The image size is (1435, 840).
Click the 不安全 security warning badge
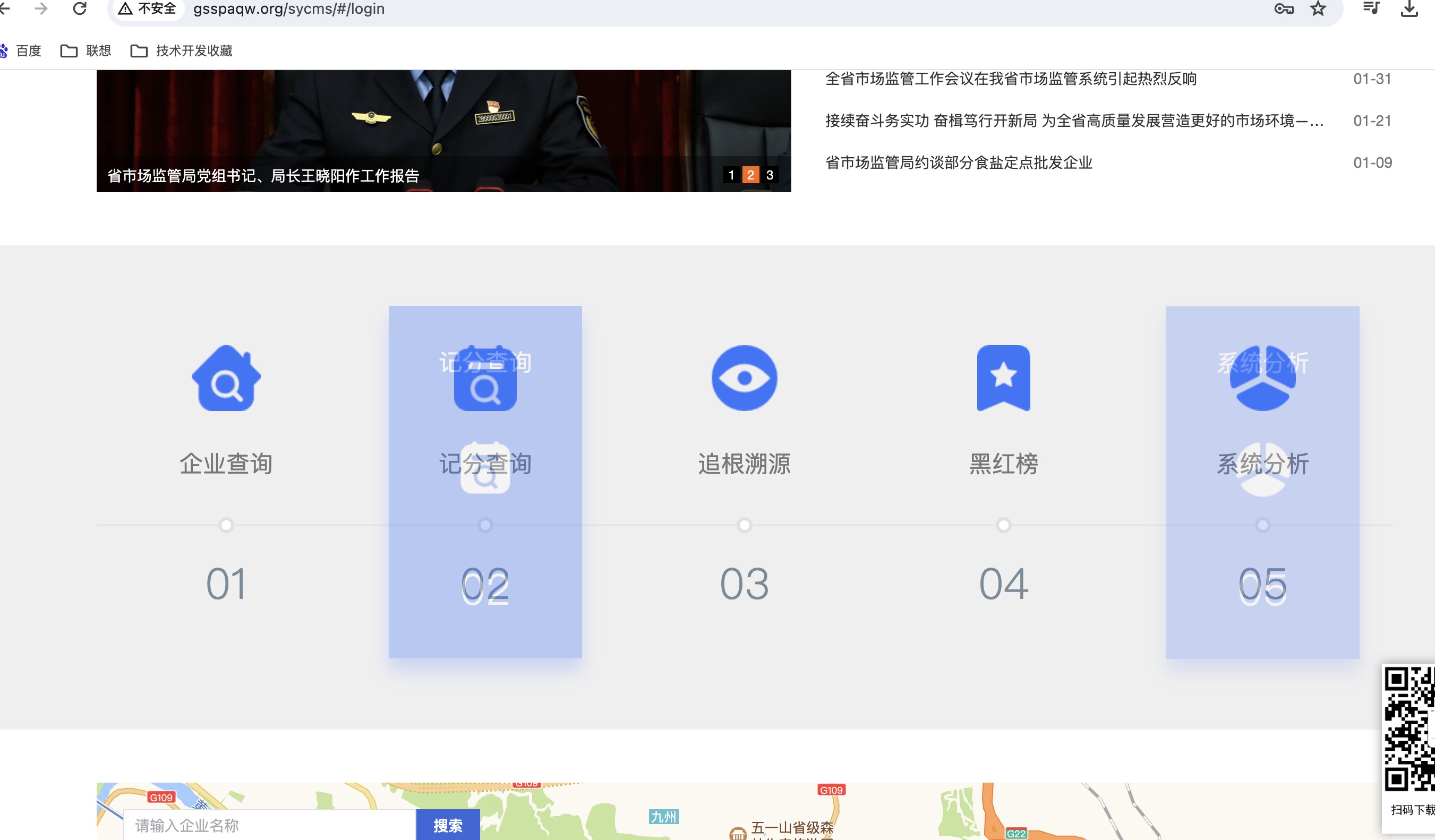(x=148, y=8)
